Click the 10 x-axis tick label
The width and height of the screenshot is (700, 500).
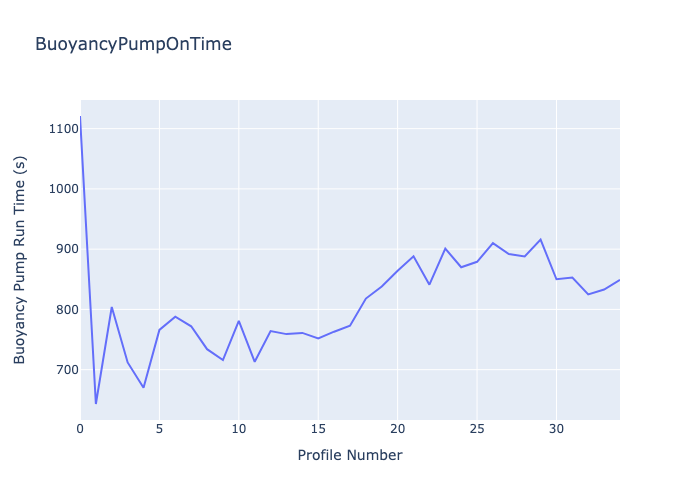[238, 428]
